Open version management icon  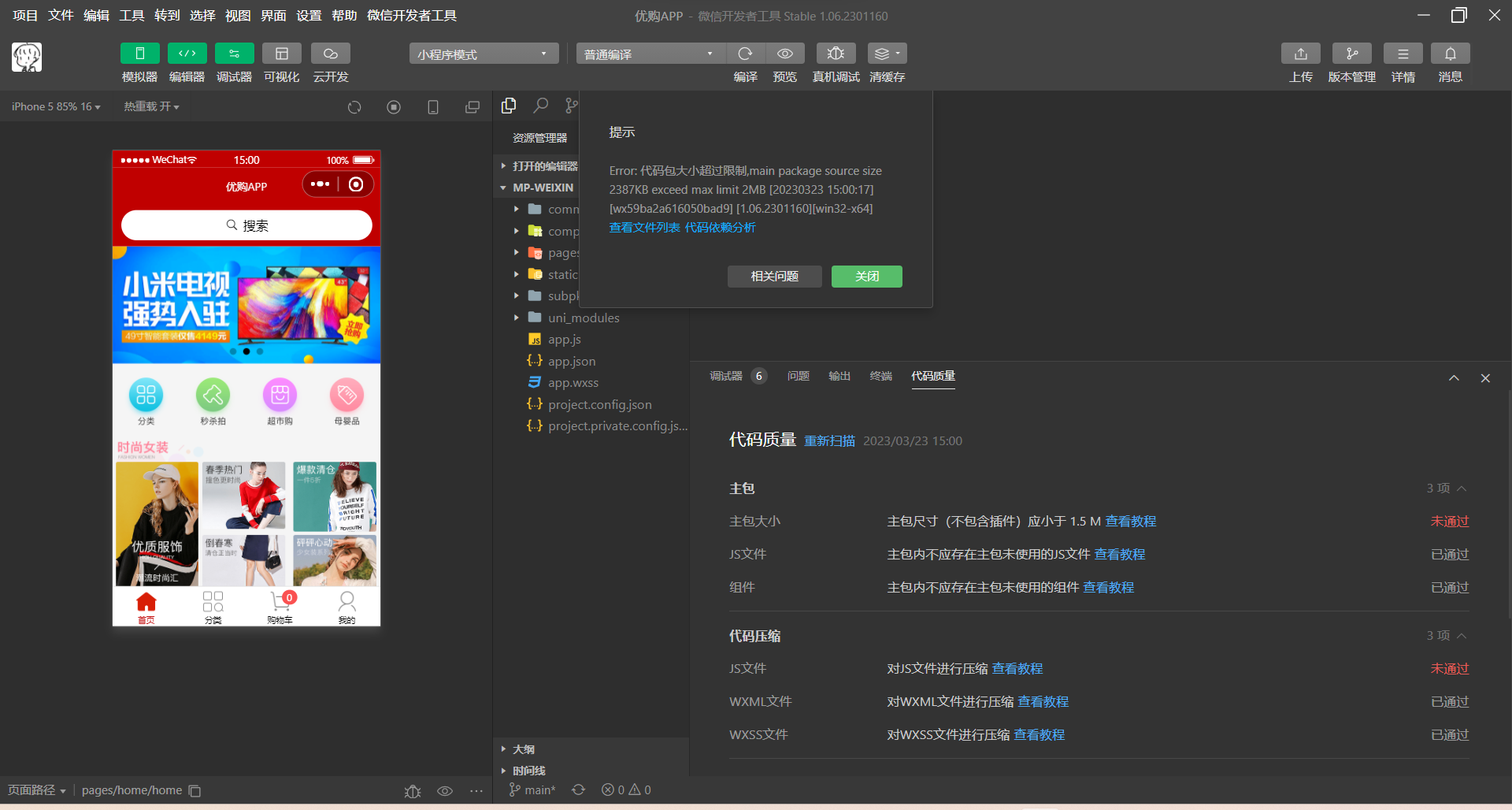tap(1351, 54)
